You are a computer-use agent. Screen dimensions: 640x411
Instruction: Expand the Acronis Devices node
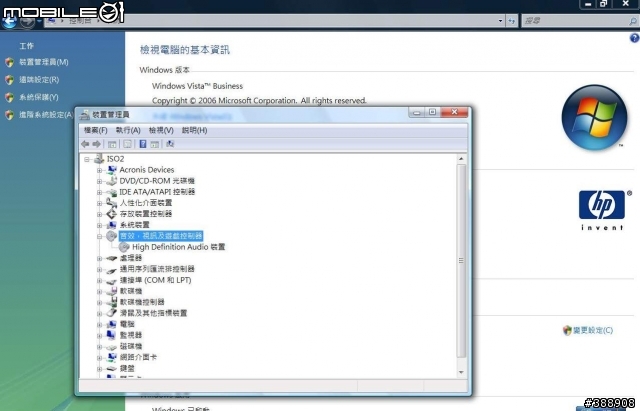[100, 170]
